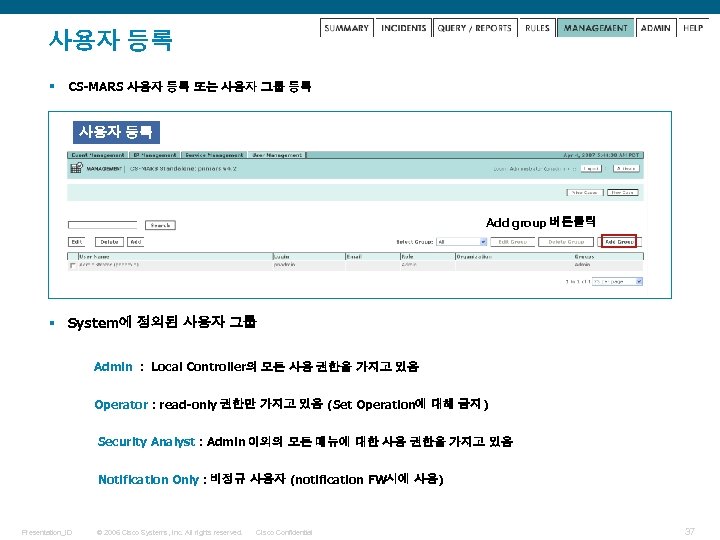The width and height of the screenshot is (720, 540).
Task: Open the ADMIN tab
Action: (x=655, y=28)
